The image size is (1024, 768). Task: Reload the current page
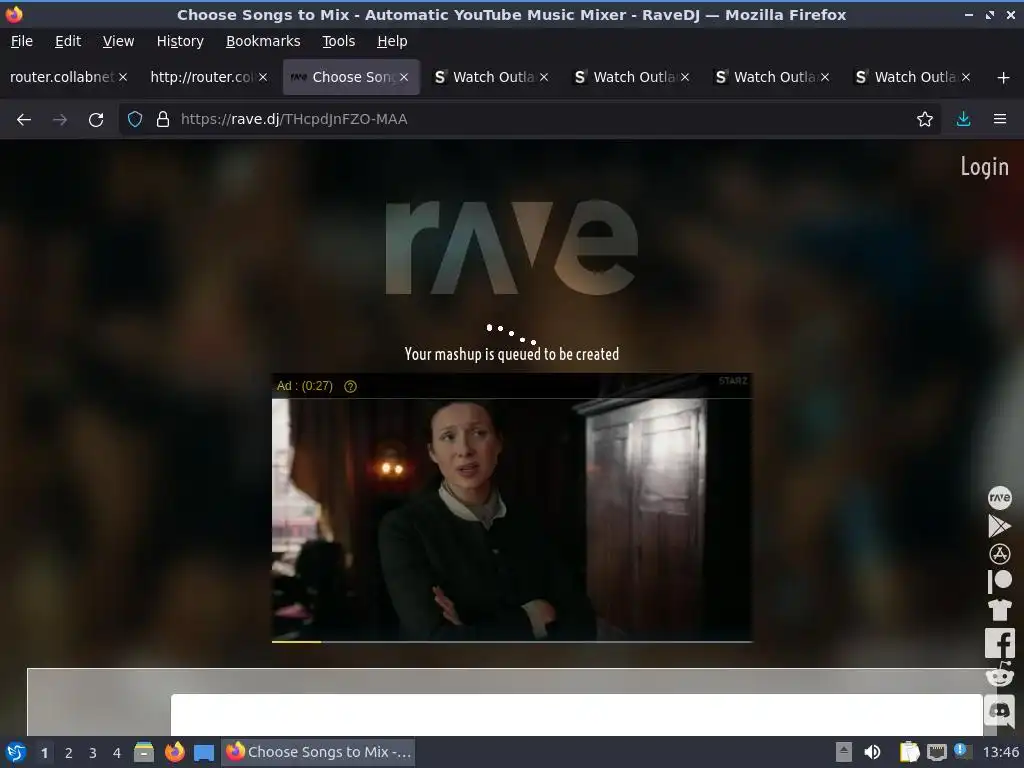pos(96,119)
